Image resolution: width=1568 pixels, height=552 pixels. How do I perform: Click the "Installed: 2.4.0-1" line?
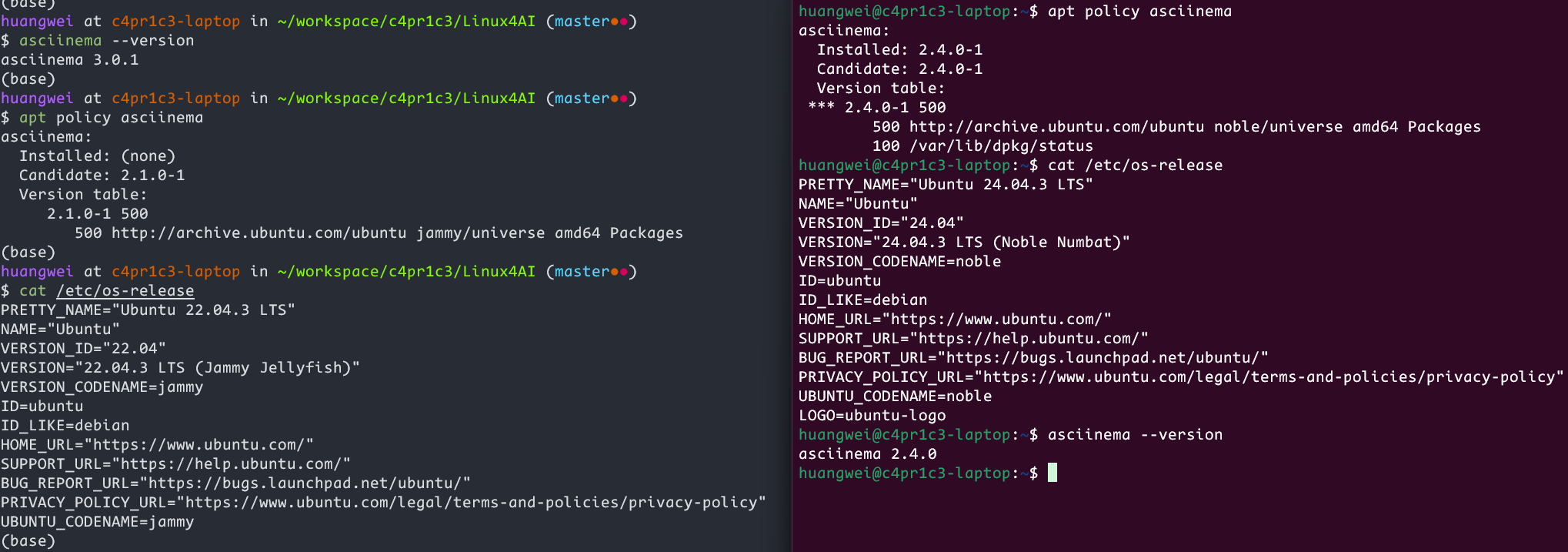coord(899,49)
